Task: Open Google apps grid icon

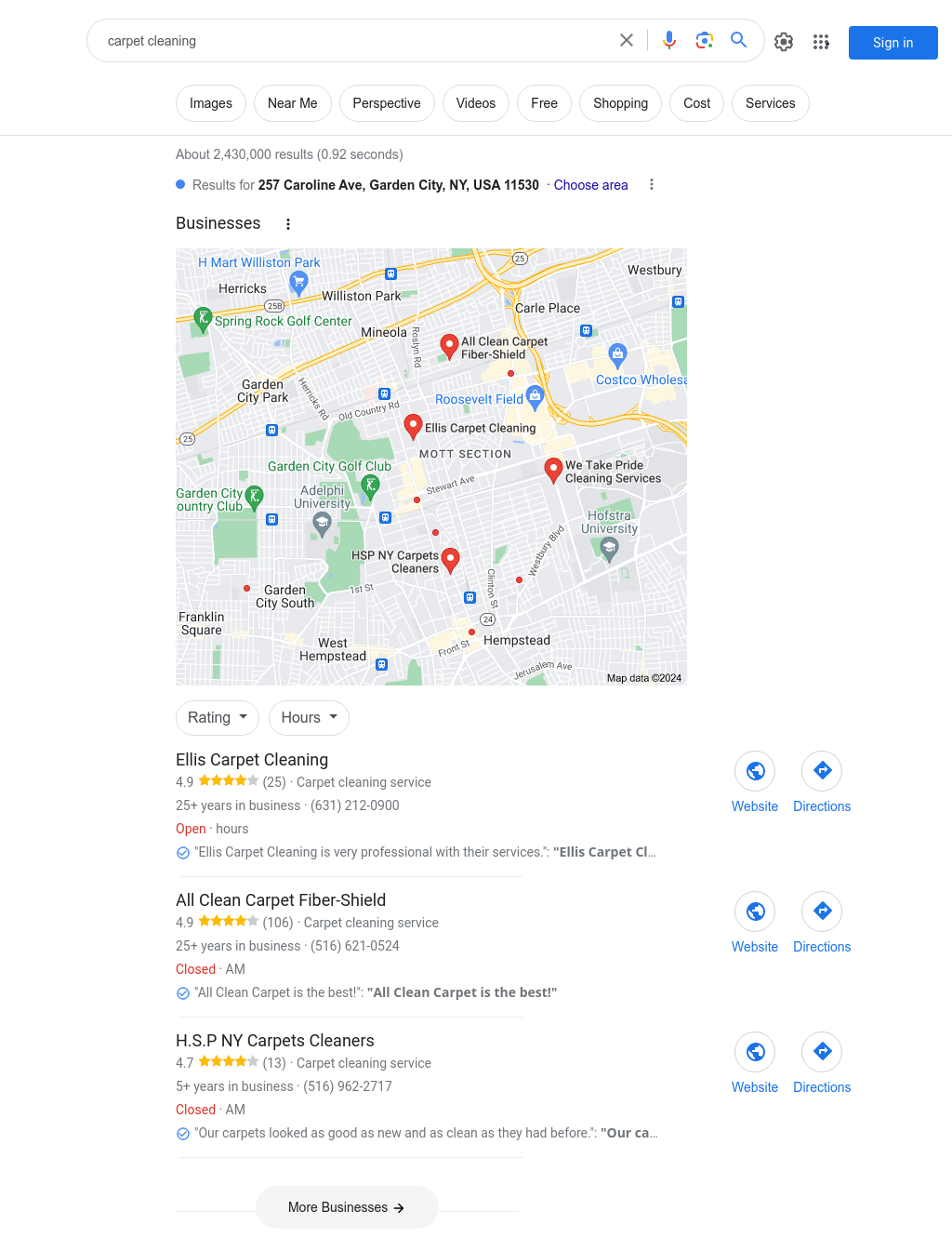Action: pyautogui.click(x=821, y=42)
